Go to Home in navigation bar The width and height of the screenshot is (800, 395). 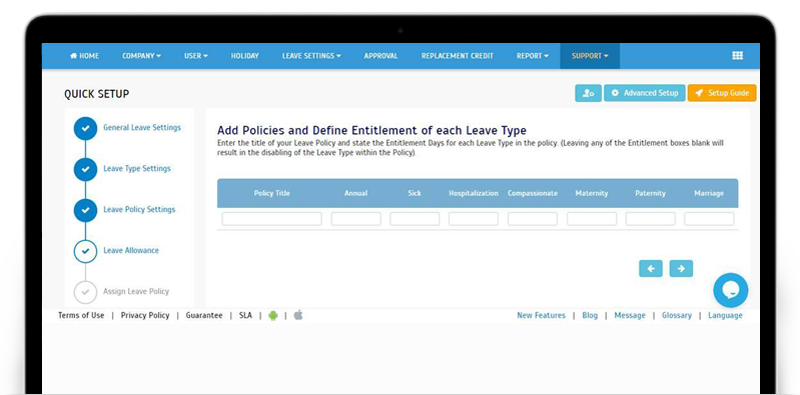click(x=84, y=56)
